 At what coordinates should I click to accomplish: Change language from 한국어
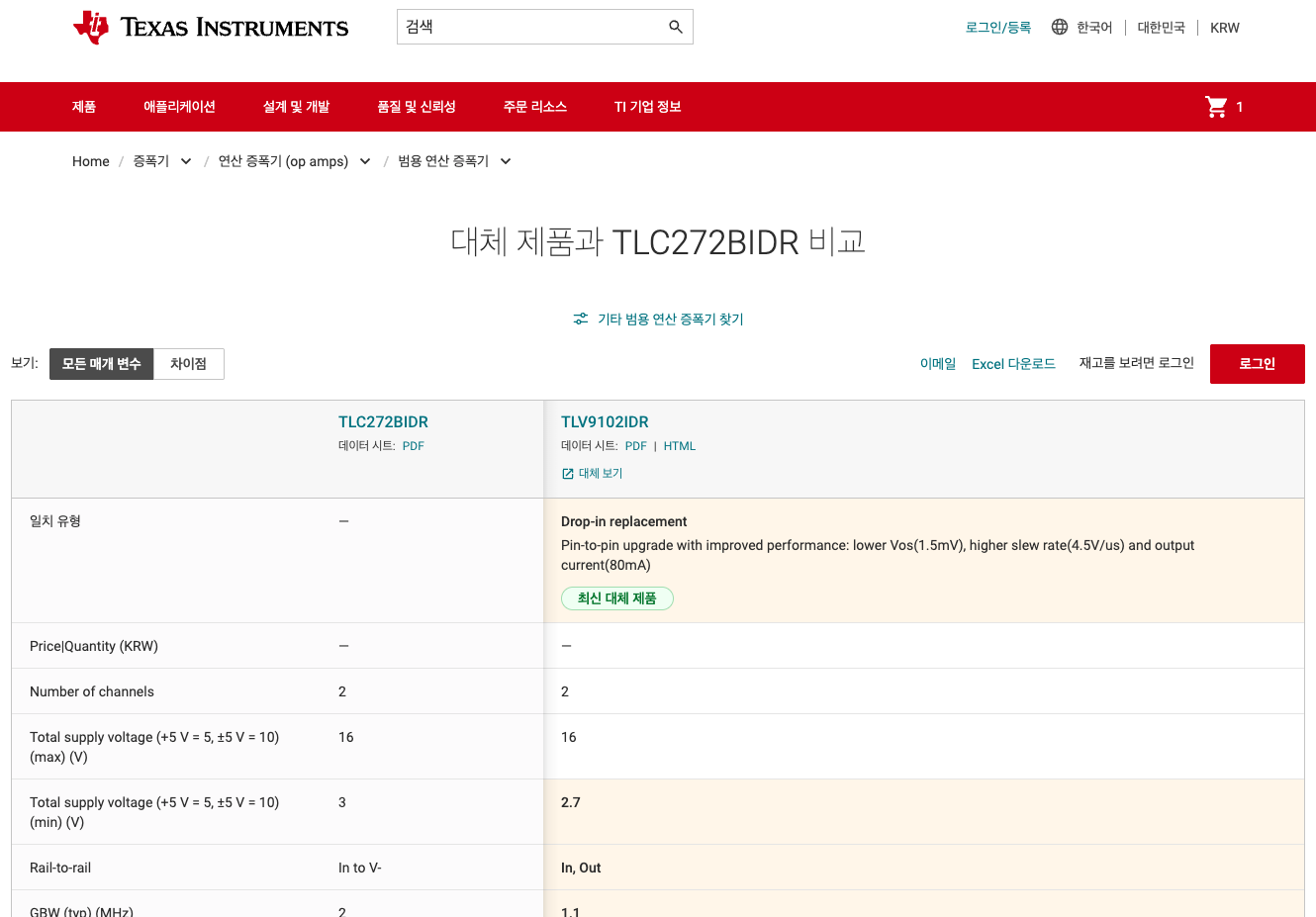pos(1094,28)
